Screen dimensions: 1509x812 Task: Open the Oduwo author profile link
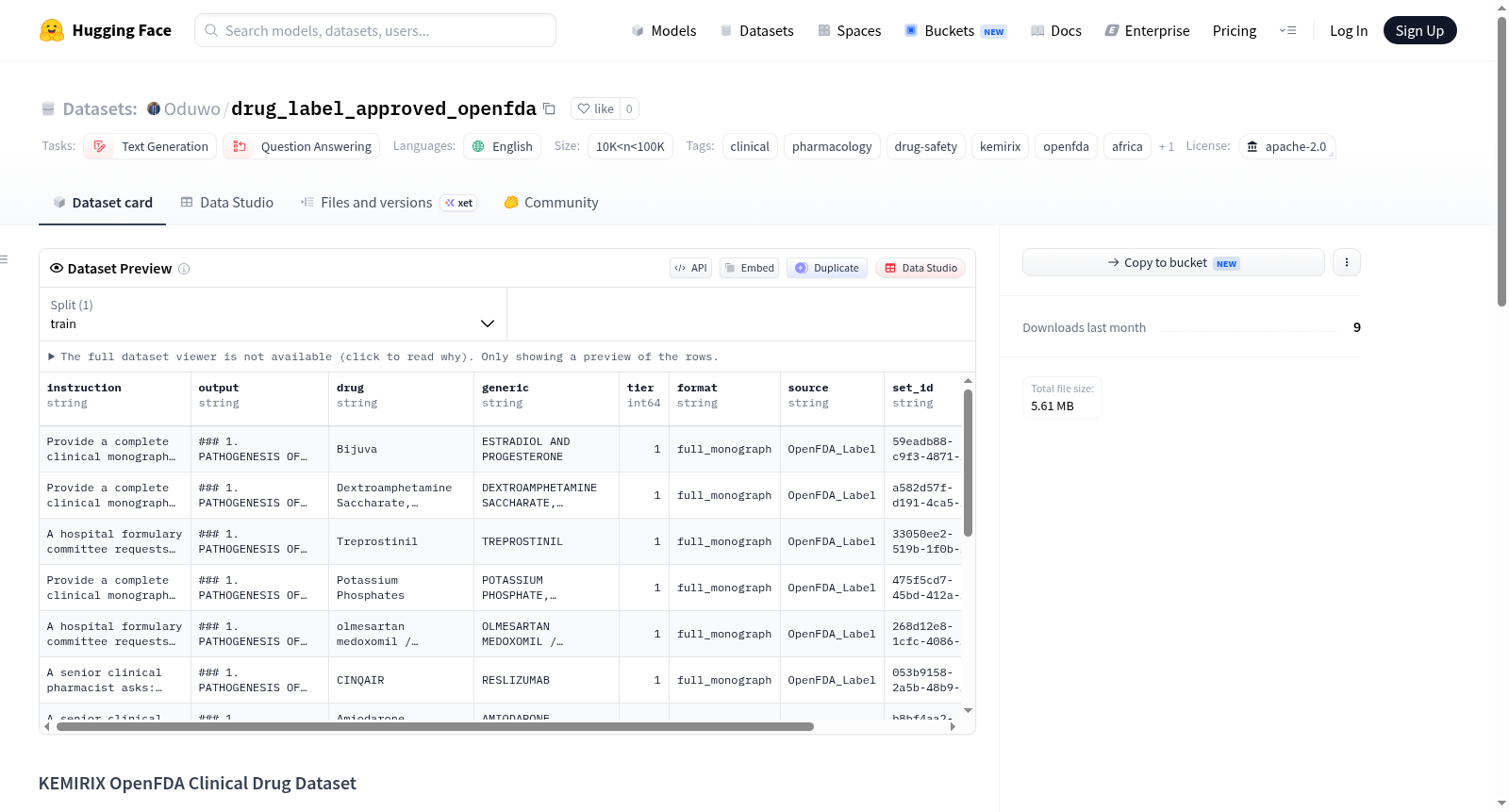(x=192, y=108)
